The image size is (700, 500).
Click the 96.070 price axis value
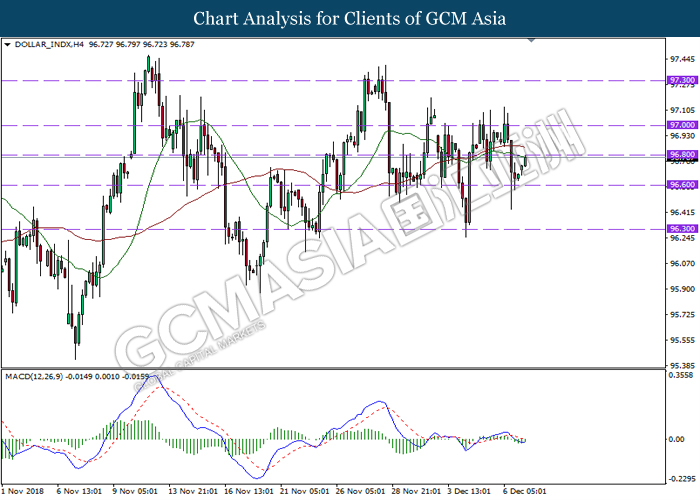[x=683, y=264]
